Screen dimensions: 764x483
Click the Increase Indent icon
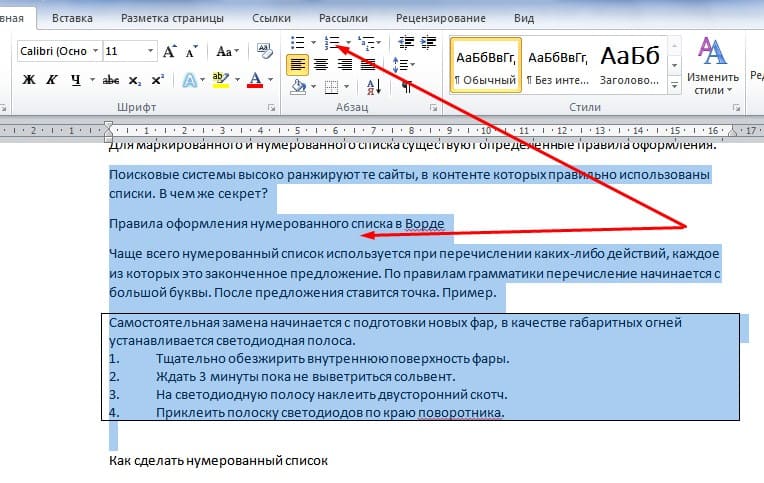coord(428,42)
